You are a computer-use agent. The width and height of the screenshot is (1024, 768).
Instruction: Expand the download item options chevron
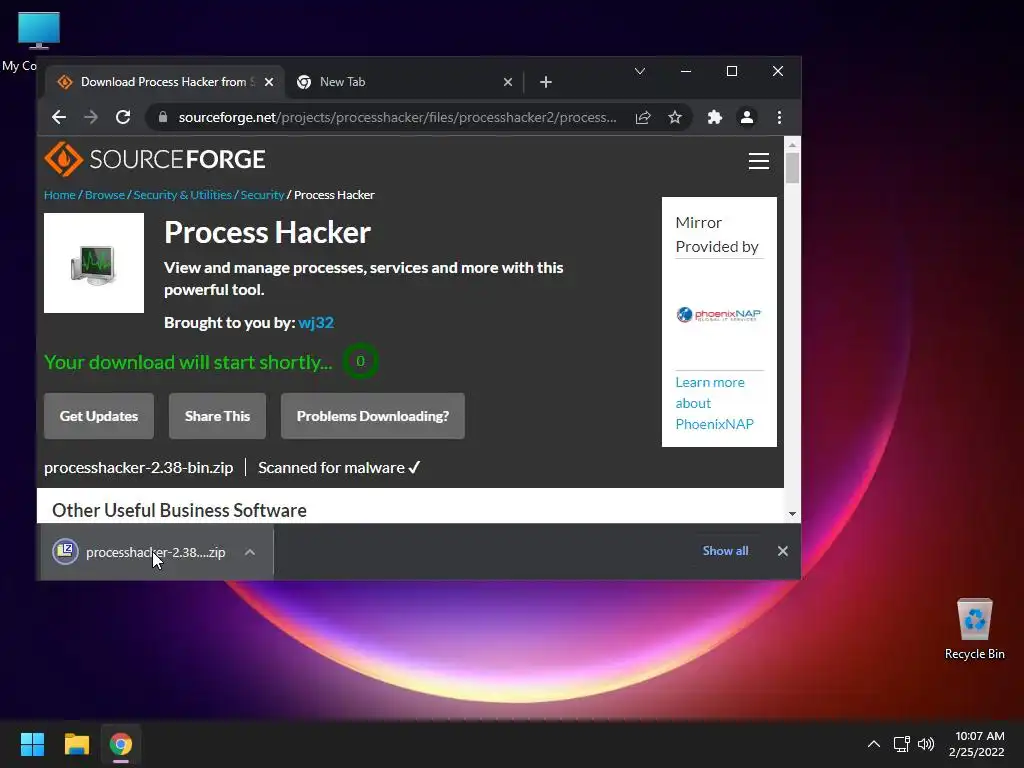249,552
